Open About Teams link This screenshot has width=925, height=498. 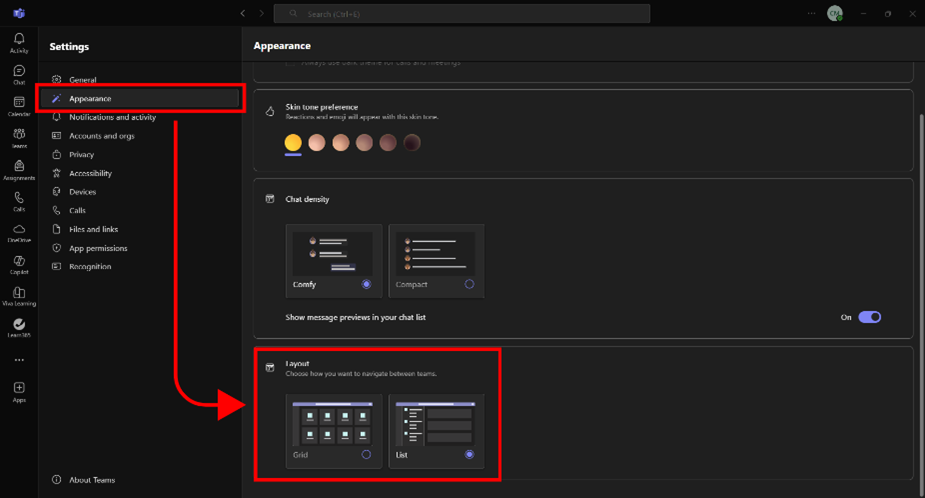[x=91, y=480]
